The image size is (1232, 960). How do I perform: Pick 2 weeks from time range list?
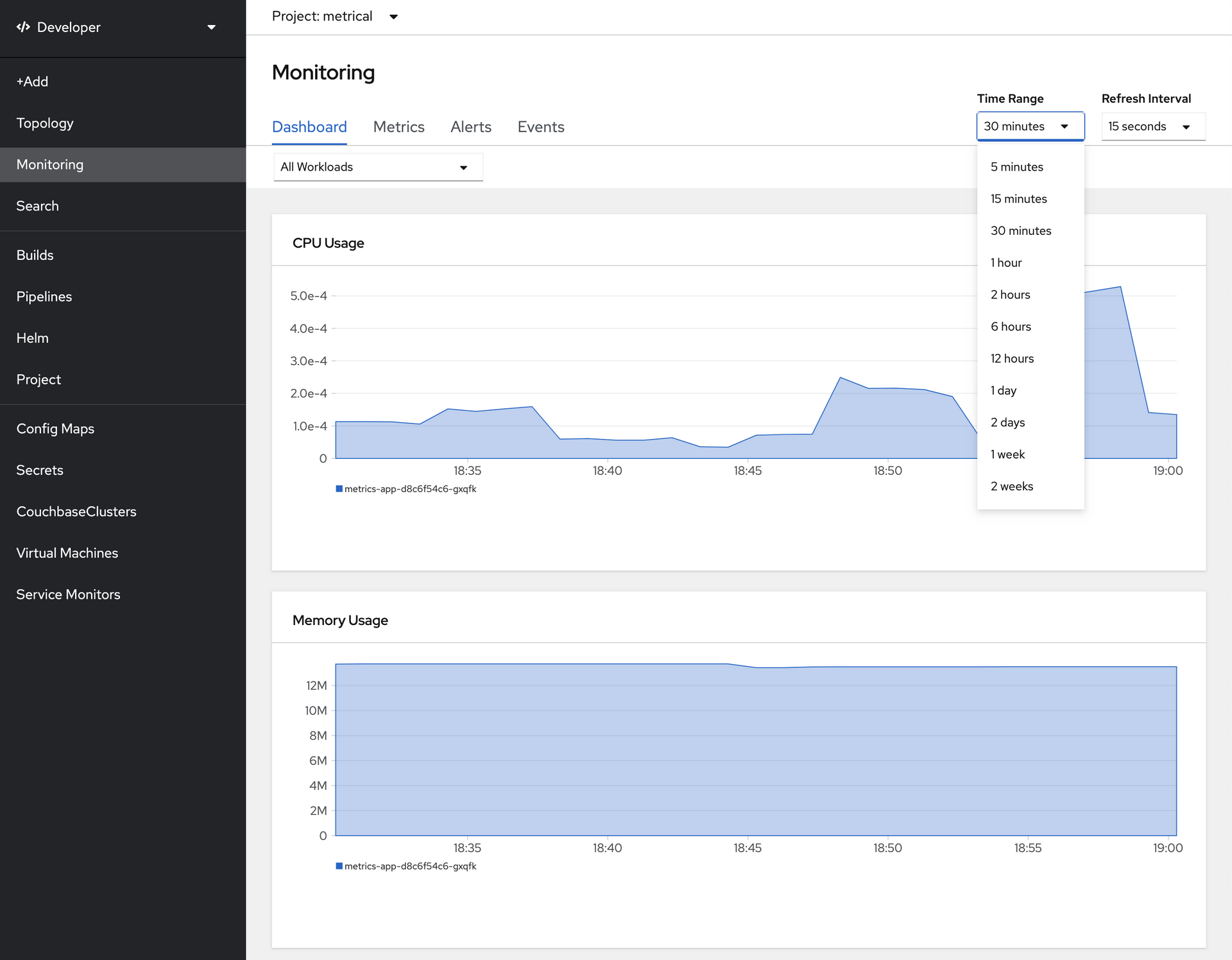(1012, 486)
